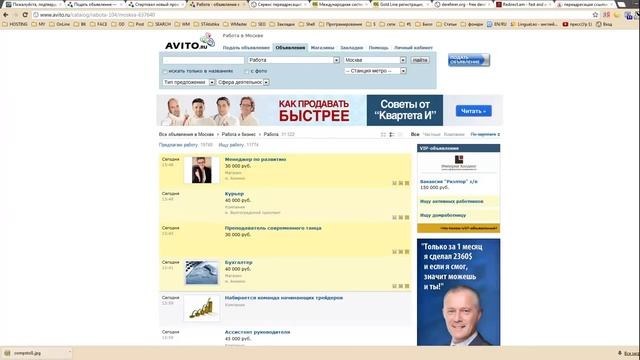The height and width of the screenshot is (360, 640).
Task: Select the Объявления nav tab
Action: pyautogui.click(x=290, y=48)
